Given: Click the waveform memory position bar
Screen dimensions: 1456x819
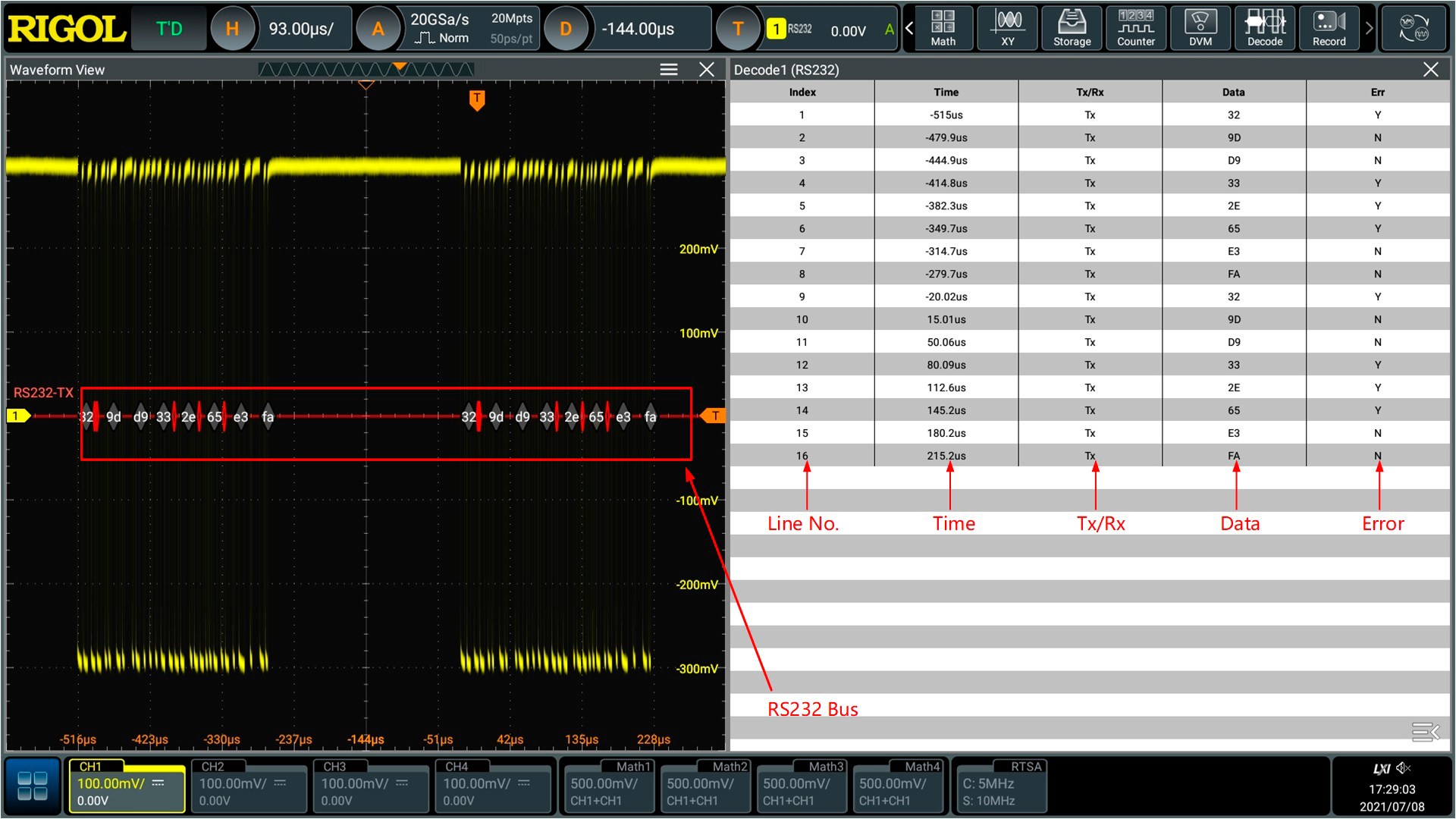Looking at the screenshot, I should tap(366, 70).
